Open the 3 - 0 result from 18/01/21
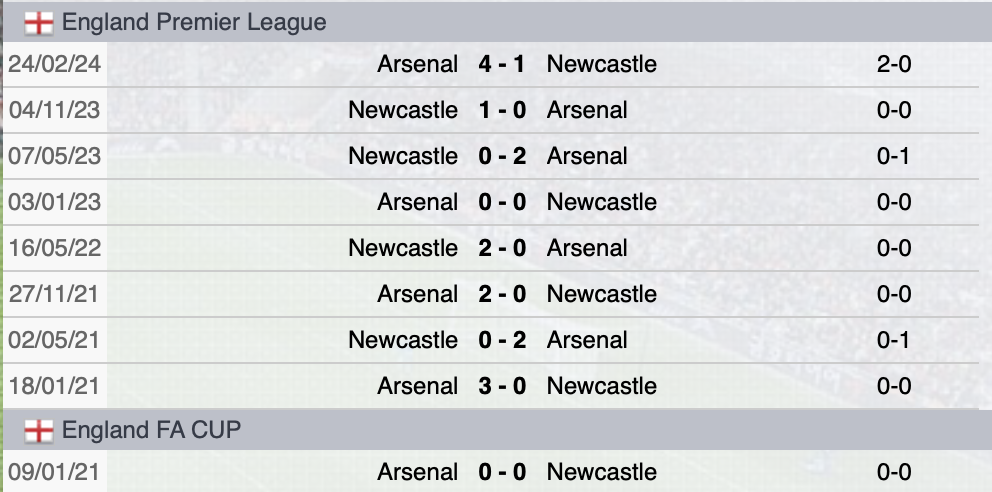This screenshot has height=492, width=992. tap(502, 386)
